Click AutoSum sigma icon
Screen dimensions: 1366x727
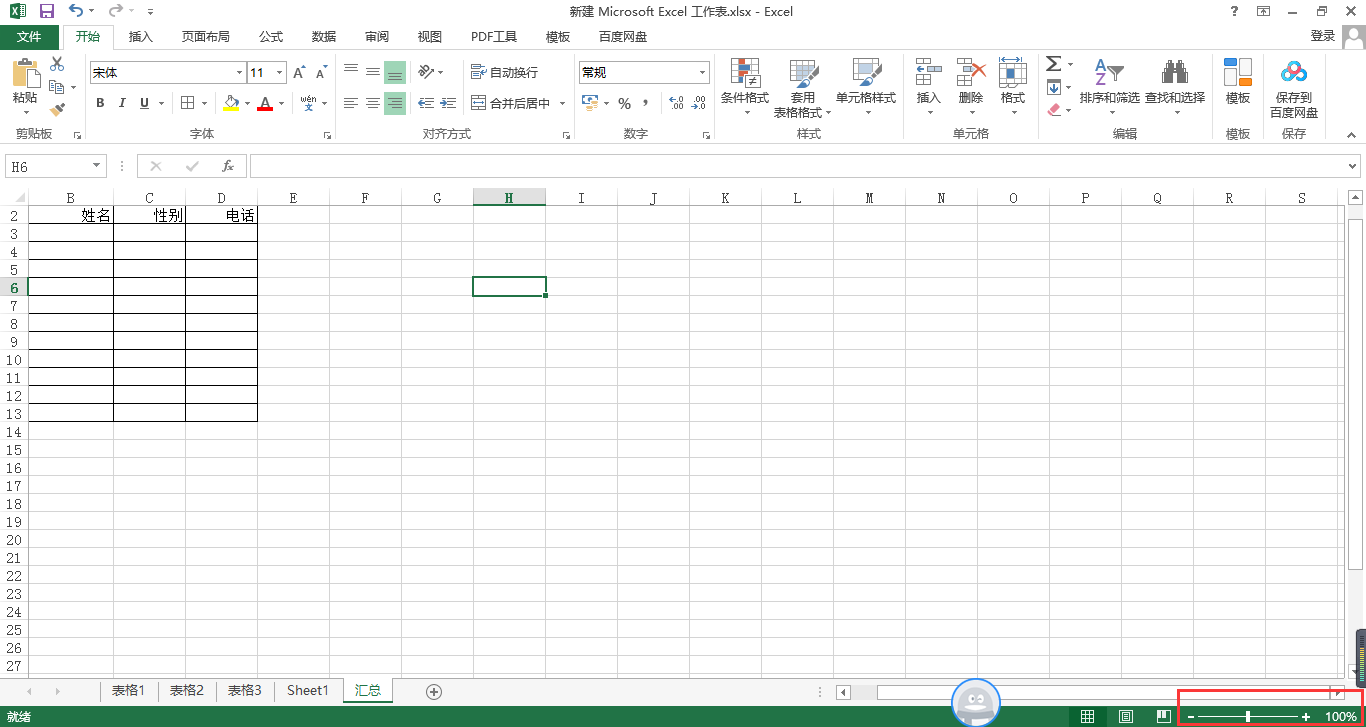(x=1053, y=64)
